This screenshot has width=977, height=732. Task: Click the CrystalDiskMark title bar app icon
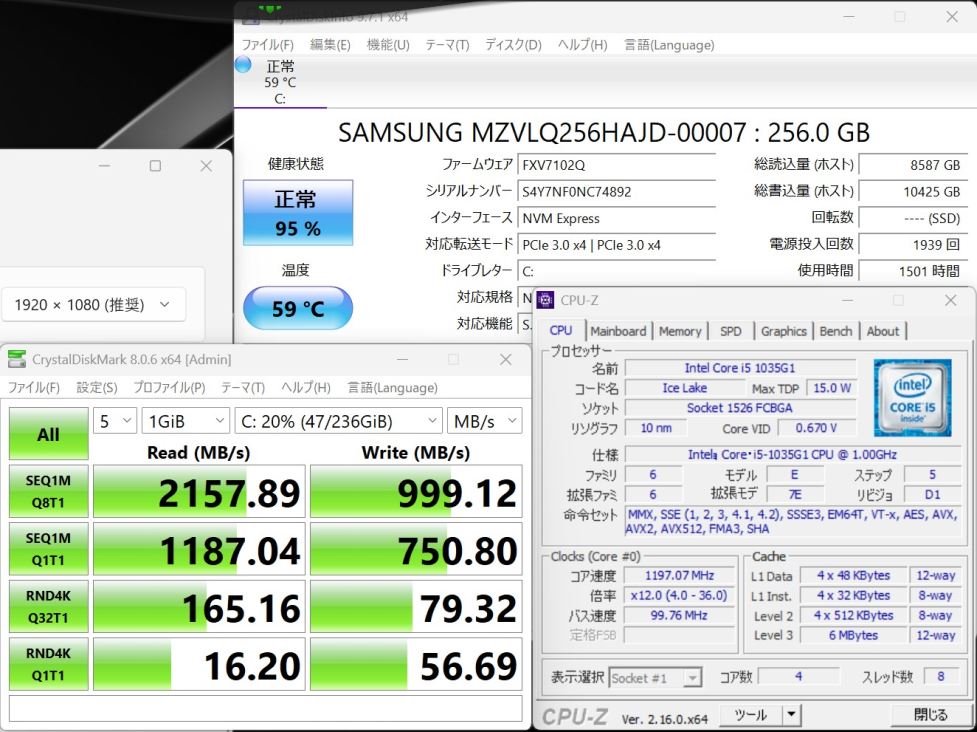tap(17, 360)
